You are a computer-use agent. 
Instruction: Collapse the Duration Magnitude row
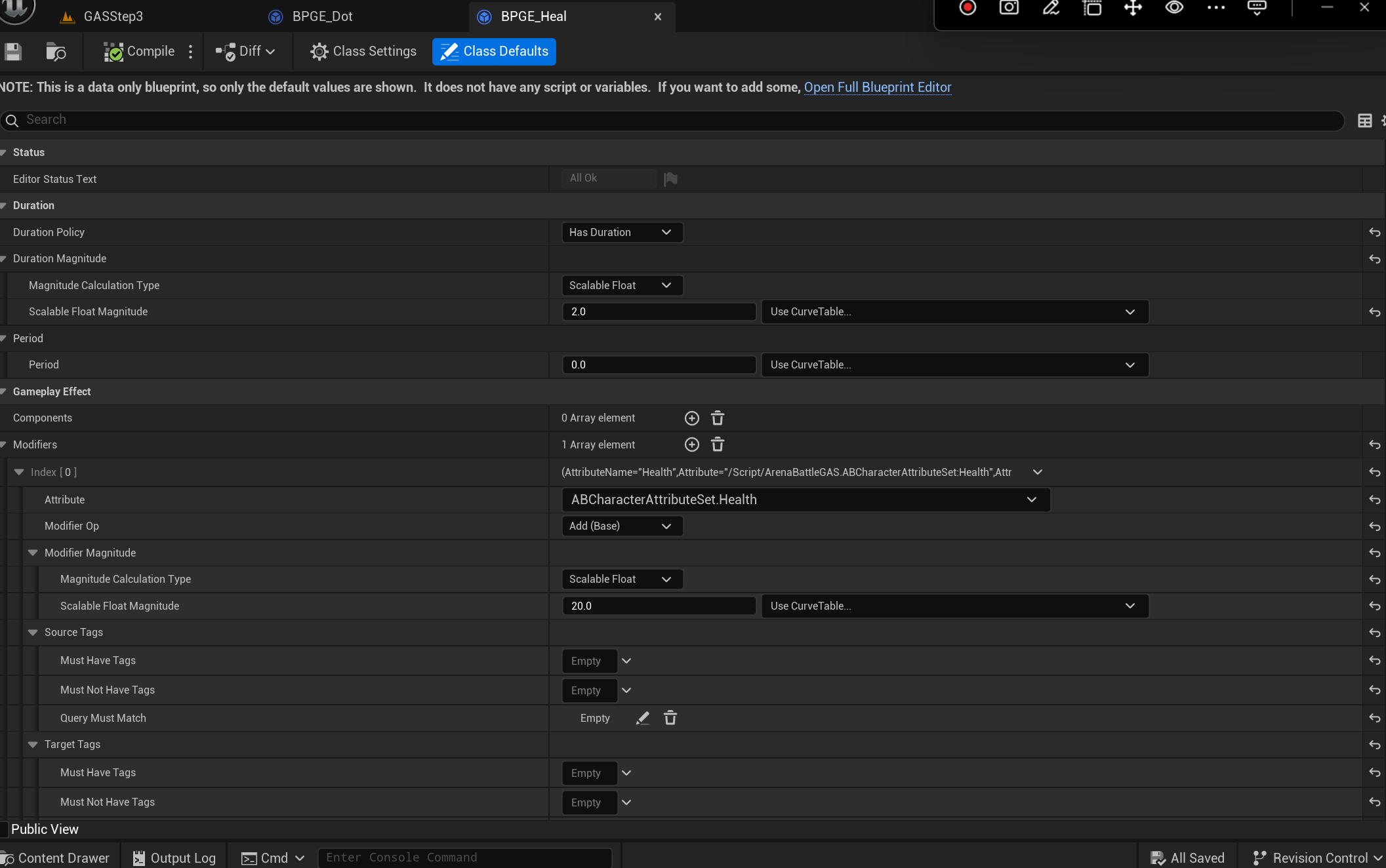(x=4, y=258)
